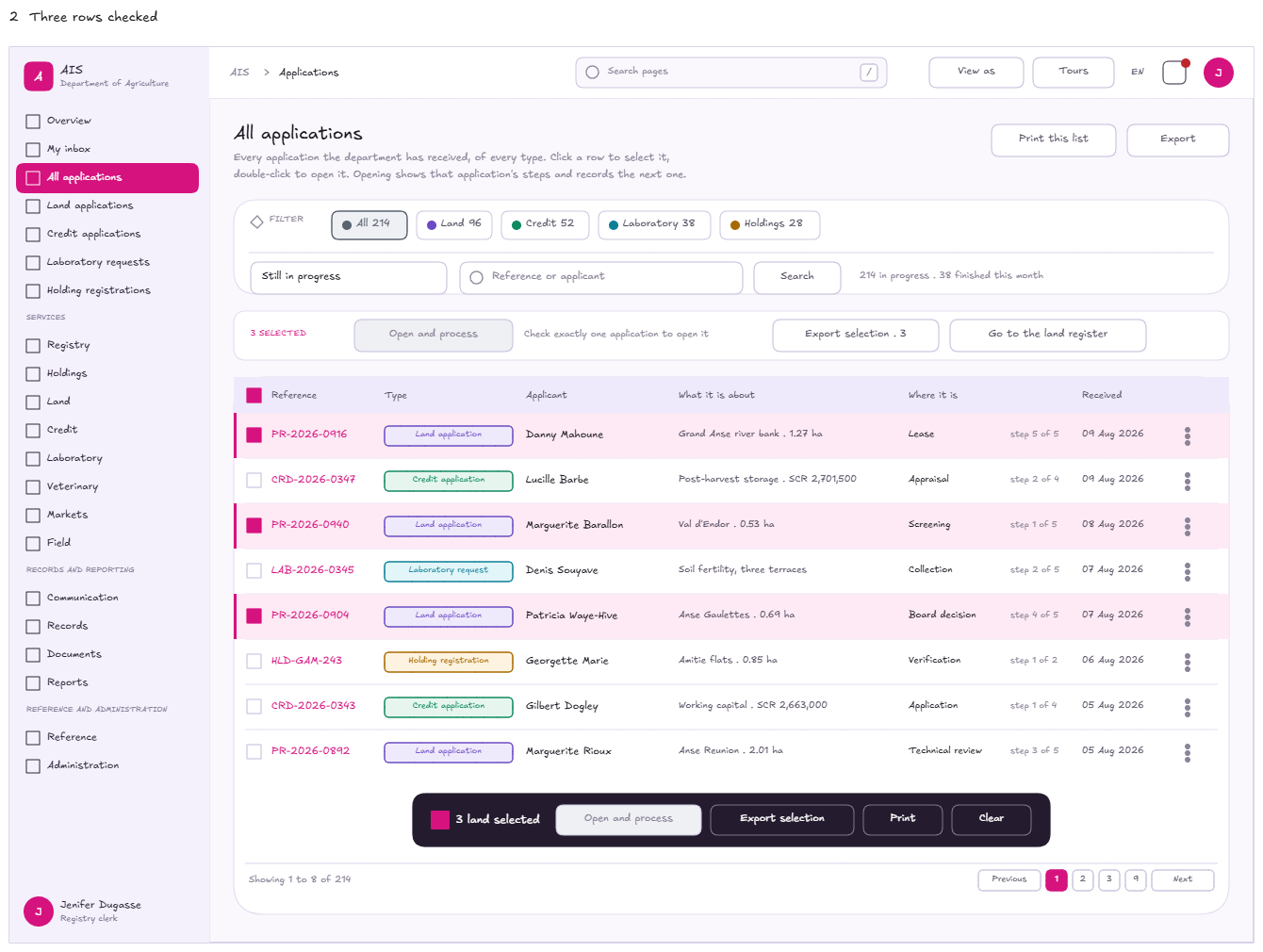Click the Reference or applicant field
The height and width of the screenshot is (952, 1263).
(x=600, y=277)
